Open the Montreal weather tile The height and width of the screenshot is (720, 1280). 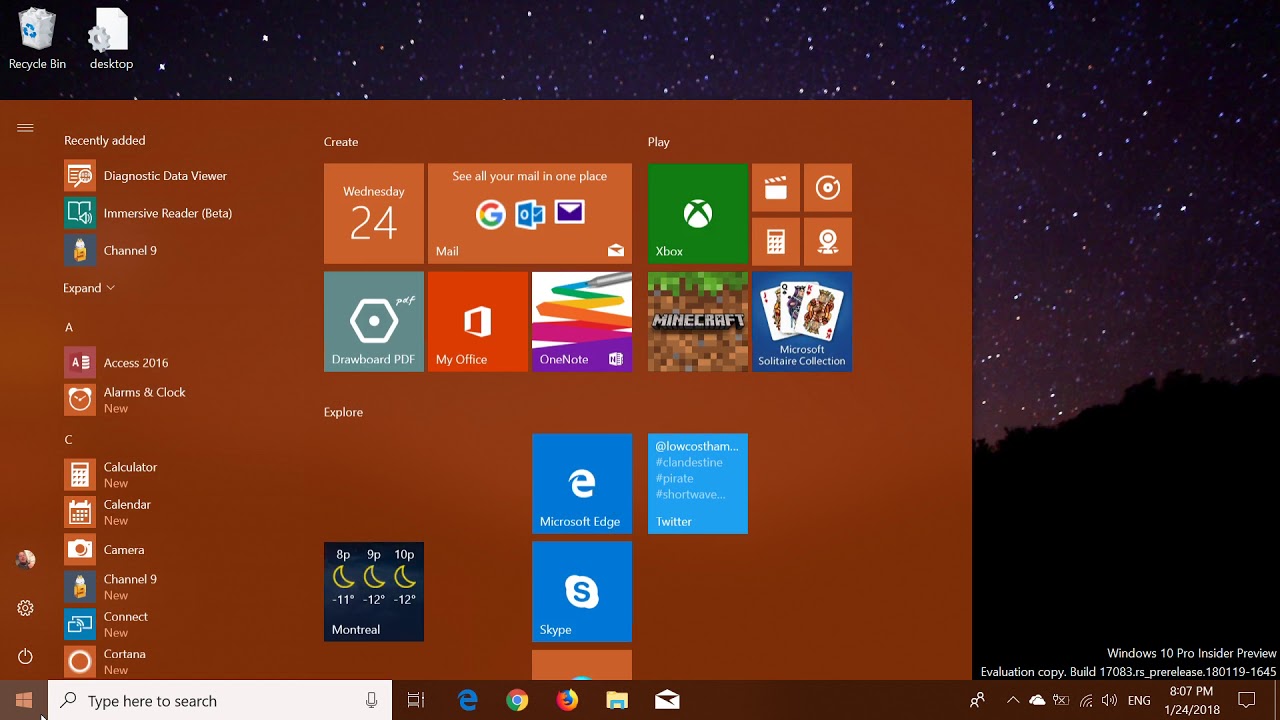374,592
